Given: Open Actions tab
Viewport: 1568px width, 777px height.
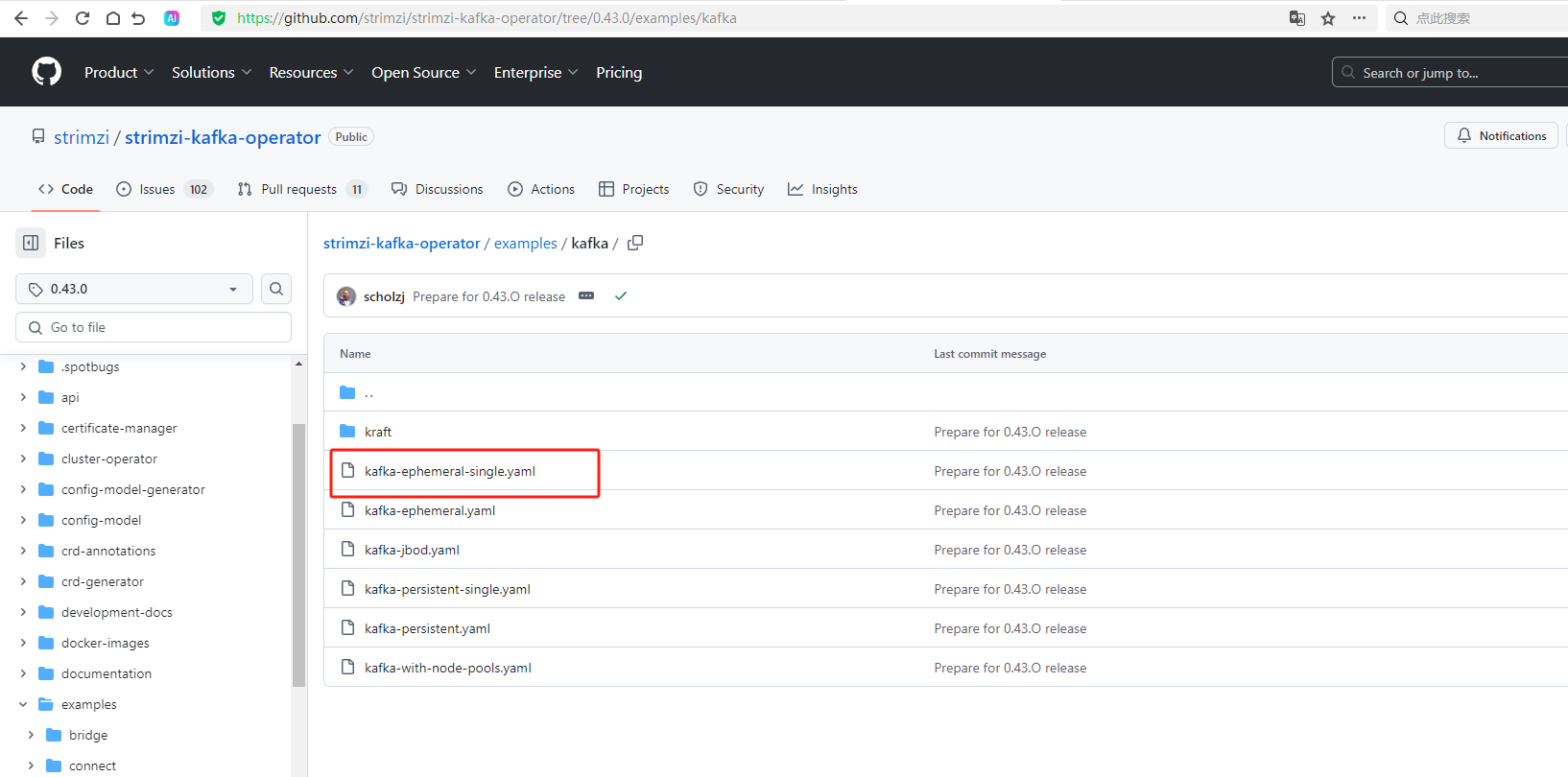Looking at the screenshot, I should pyautogui.click(x=541, y=189).
